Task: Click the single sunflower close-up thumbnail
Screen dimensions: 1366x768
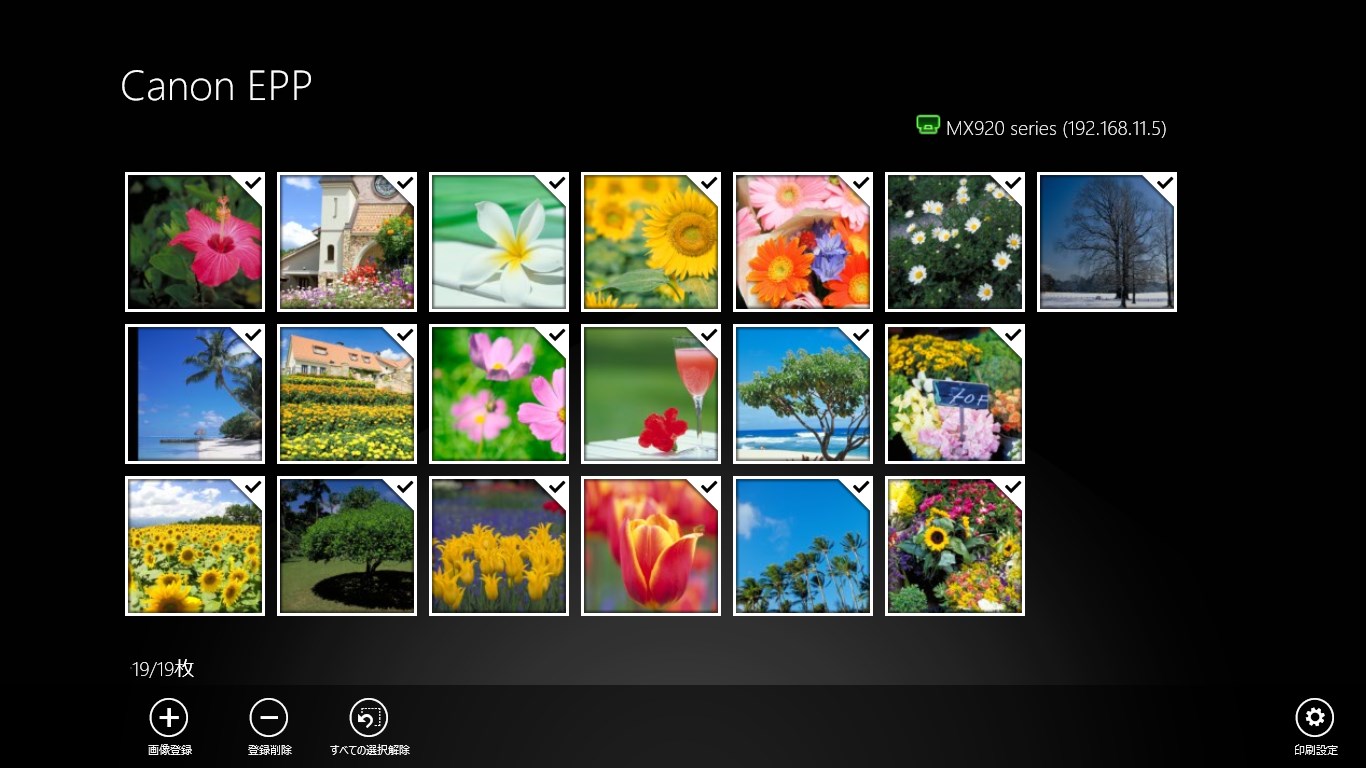Action: [x=651, y=242]
